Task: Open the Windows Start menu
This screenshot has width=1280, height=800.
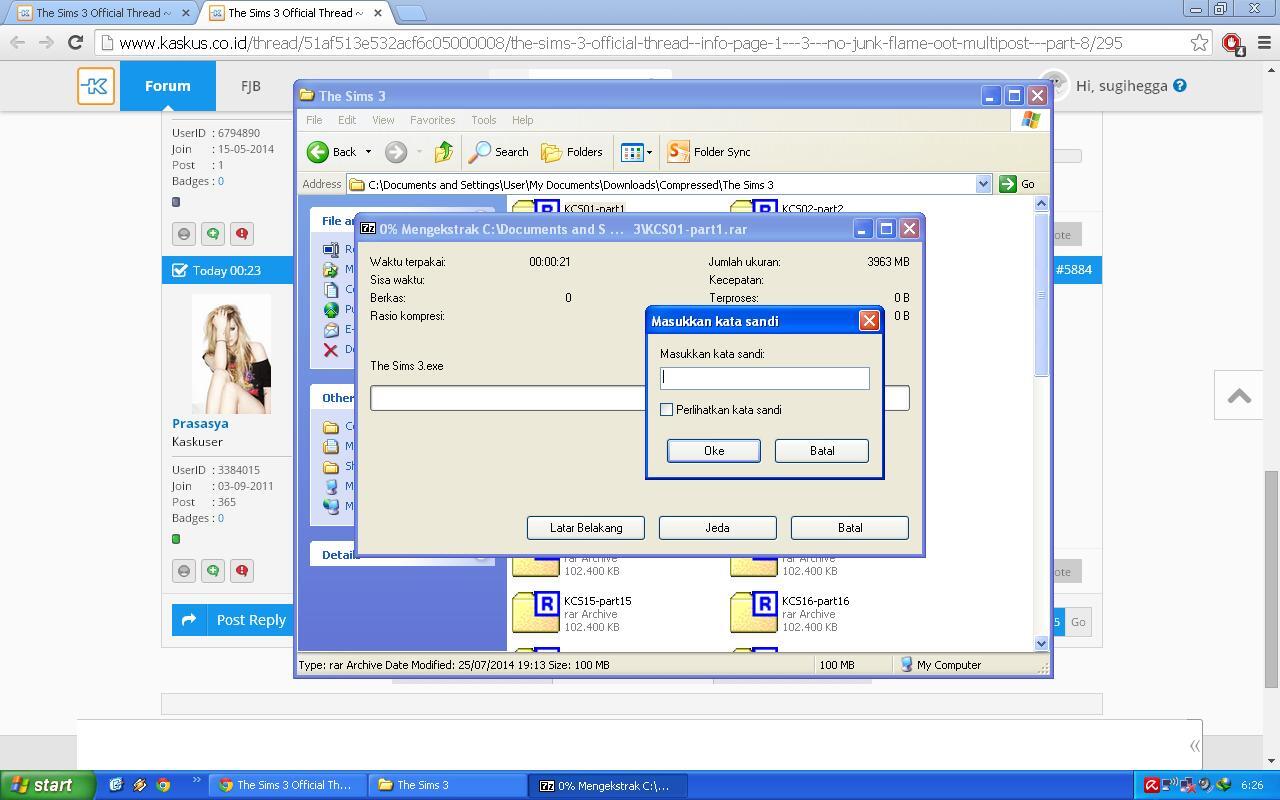Action: (x=48, y=786)
